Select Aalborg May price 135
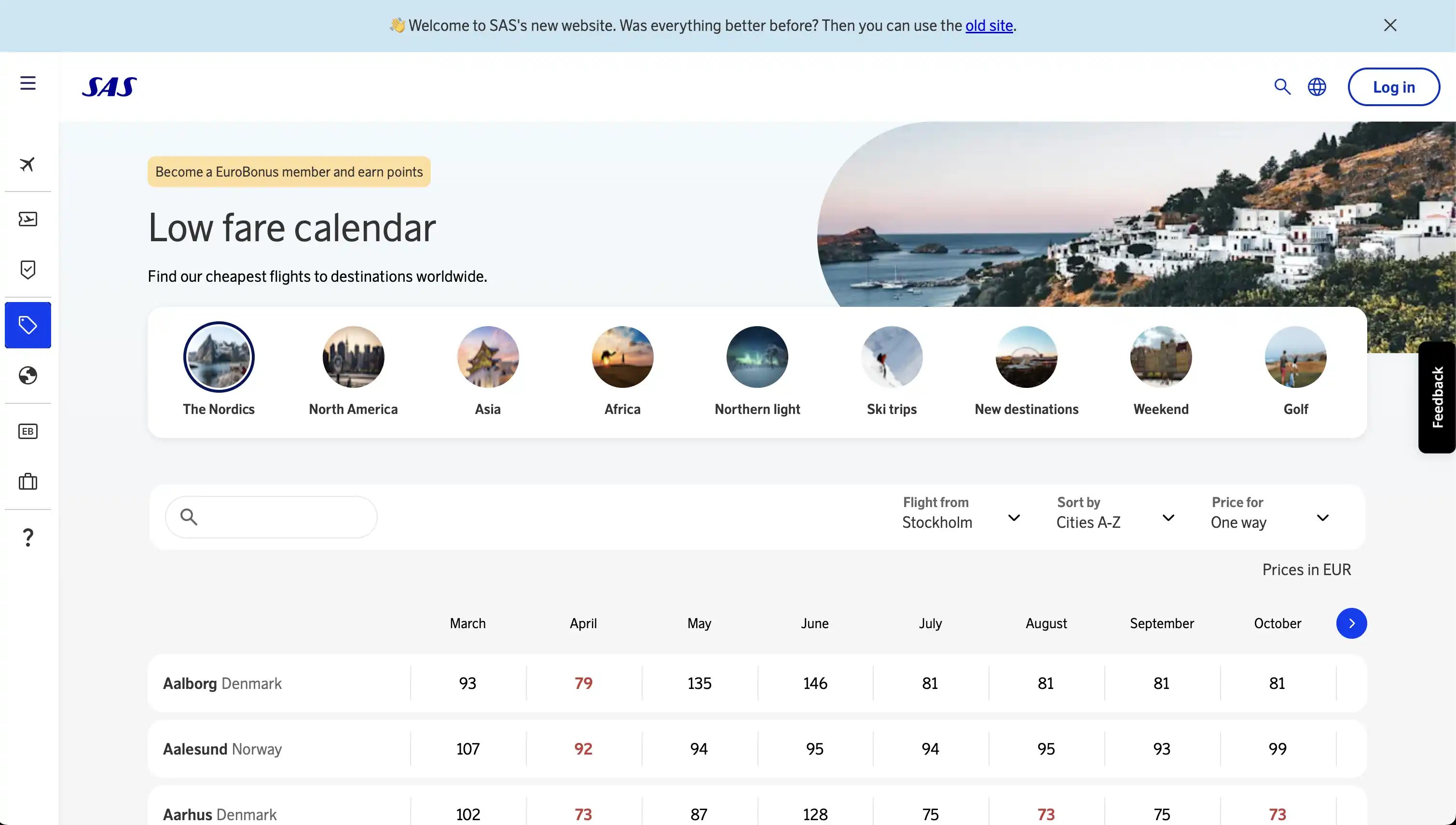 [x=699, y=683]
